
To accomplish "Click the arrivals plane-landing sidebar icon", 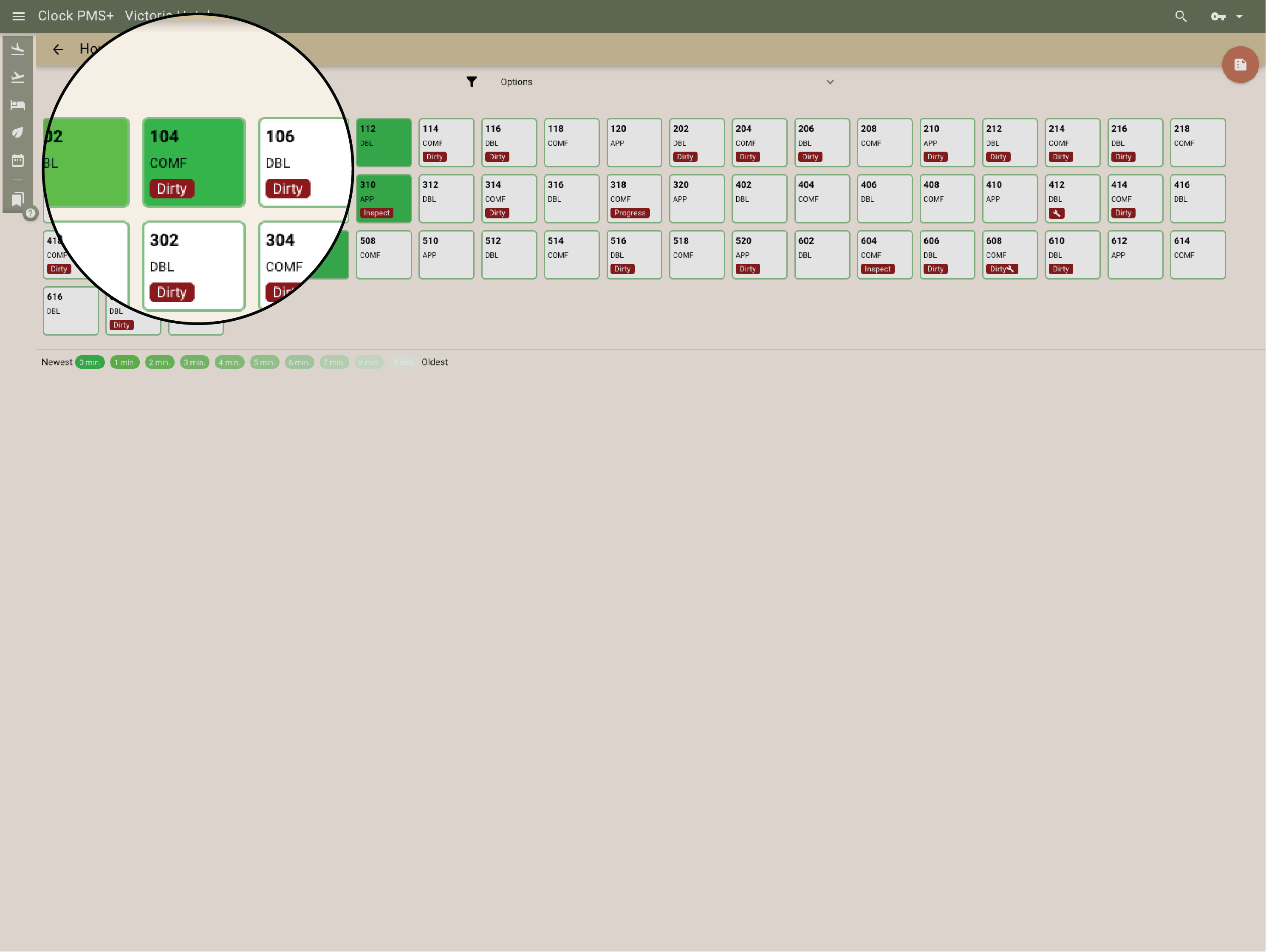I will [18, 50].
